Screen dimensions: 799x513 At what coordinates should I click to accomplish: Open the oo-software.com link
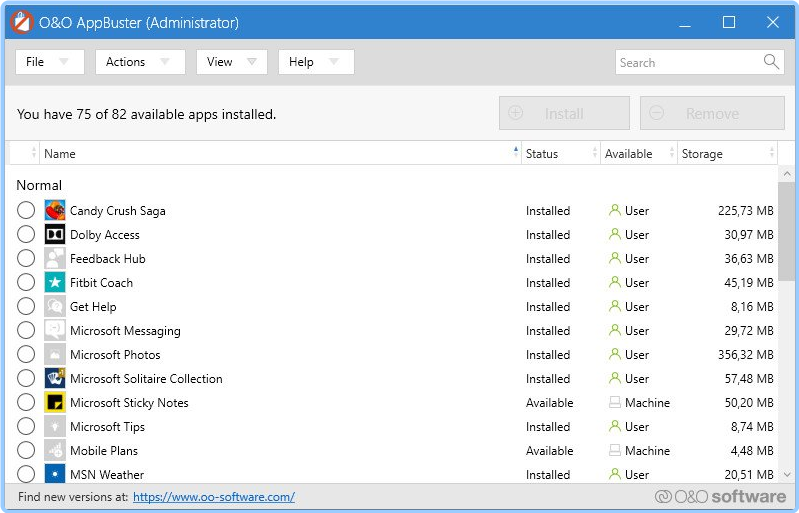(213, 497)
